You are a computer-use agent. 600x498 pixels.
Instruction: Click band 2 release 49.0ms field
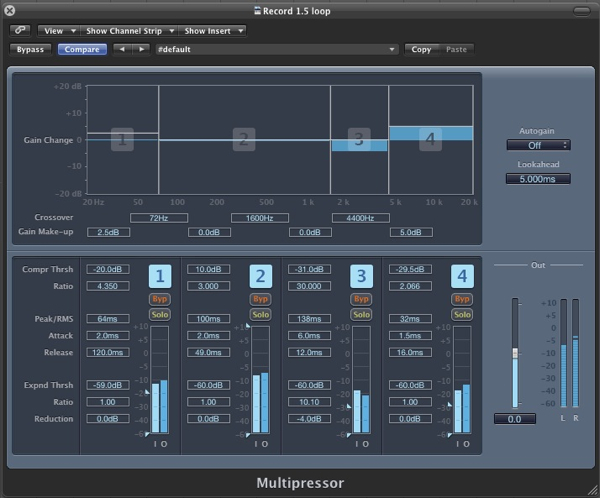click(209, 352)
